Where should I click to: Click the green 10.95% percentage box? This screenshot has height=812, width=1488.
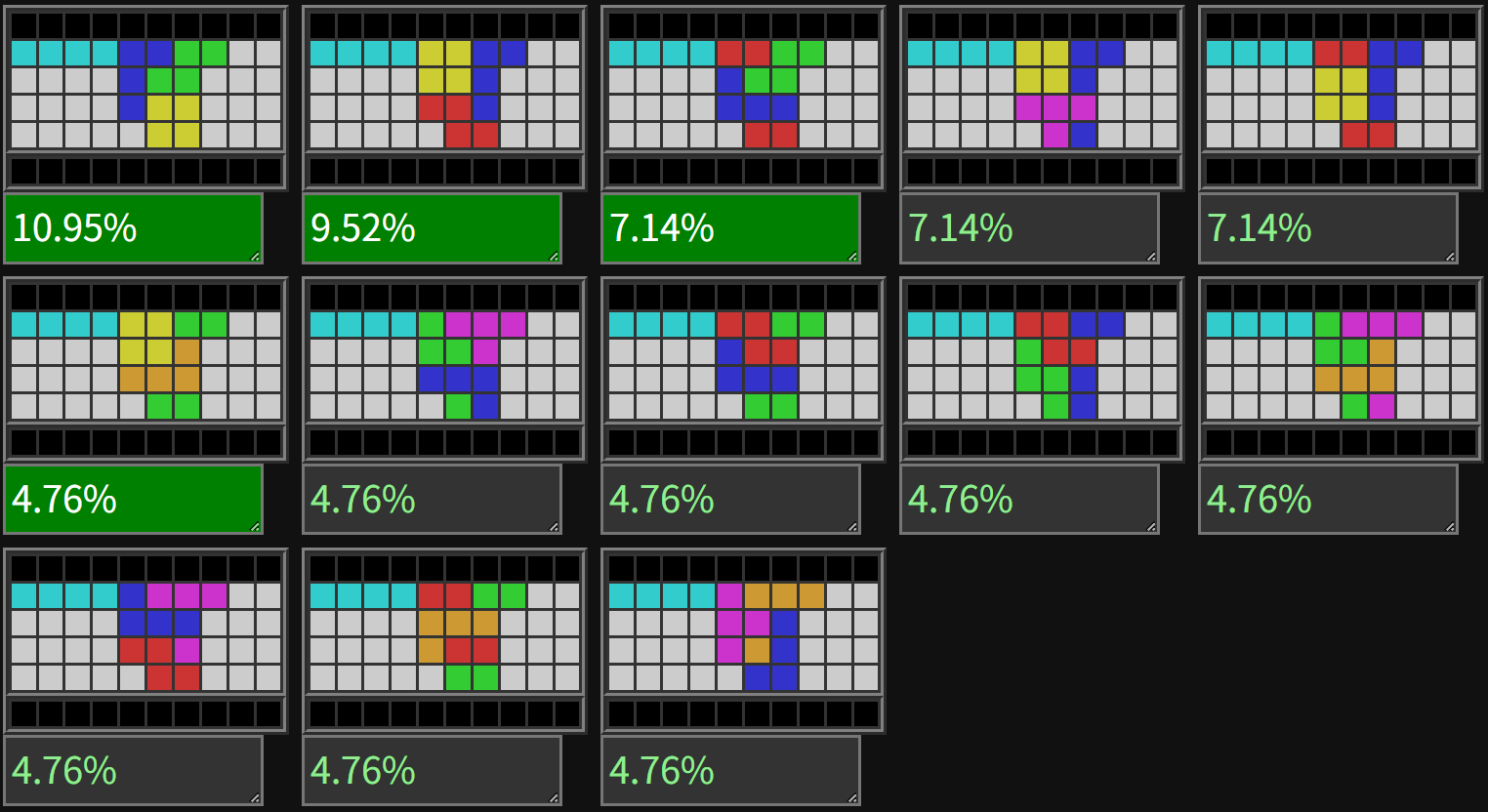tap(134, 228)
